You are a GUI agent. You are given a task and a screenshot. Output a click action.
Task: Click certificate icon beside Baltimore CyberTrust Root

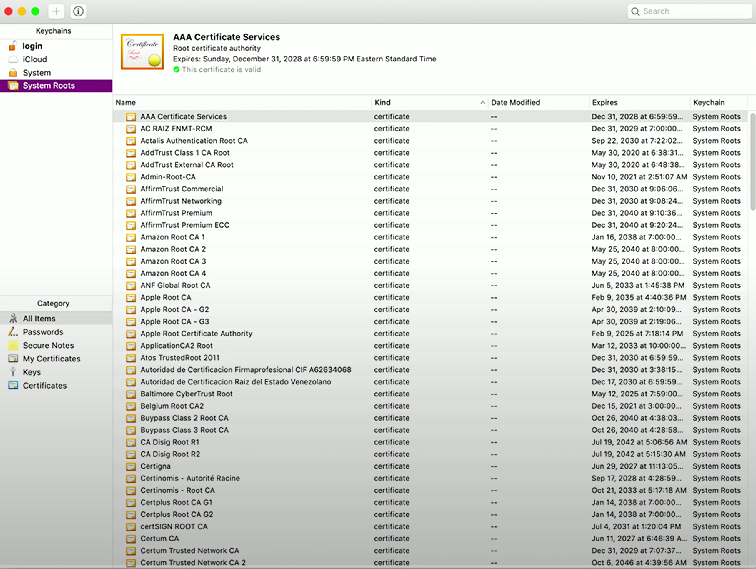(x=131, y=394)
